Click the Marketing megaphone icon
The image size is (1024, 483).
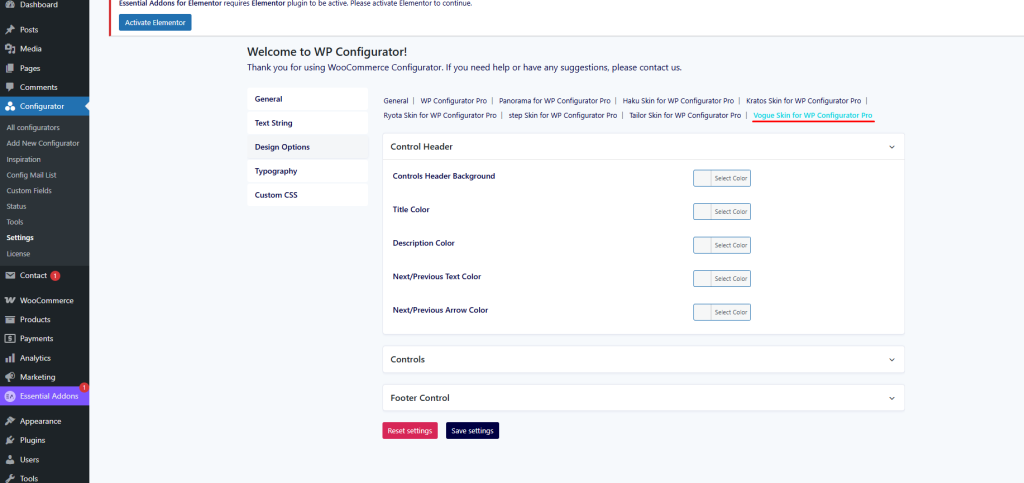tap(10, 377)
